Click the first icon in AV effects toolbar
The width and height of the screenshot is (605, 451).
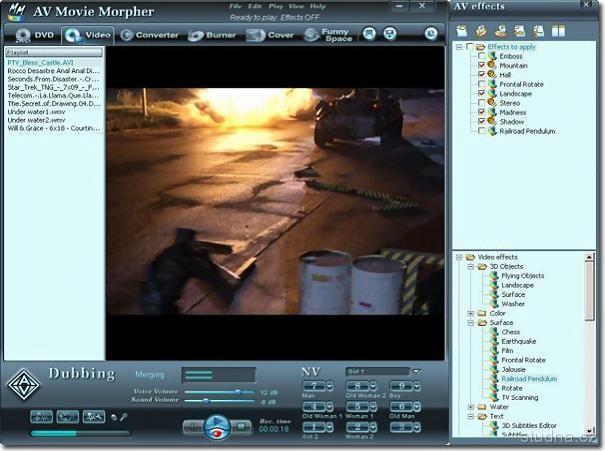[x=462, y=31]
